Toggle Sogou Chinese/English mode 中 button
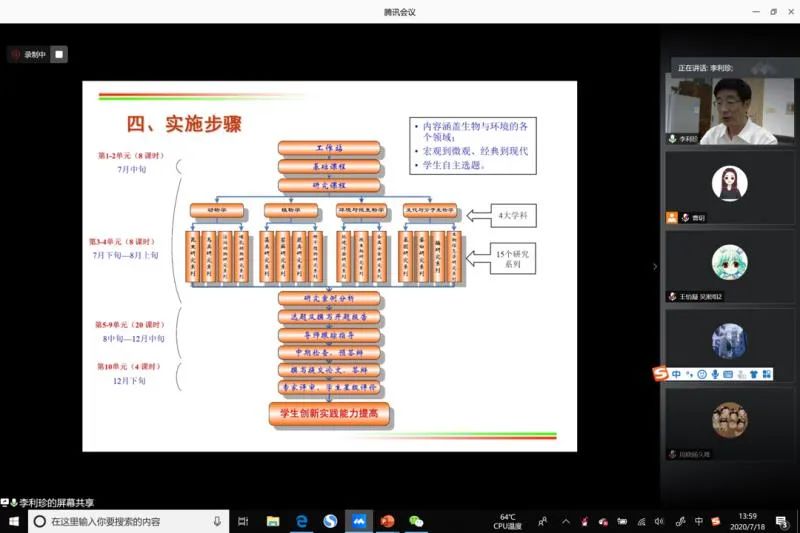800x533 pixels. pyautogui.click(x=676, y=374)
